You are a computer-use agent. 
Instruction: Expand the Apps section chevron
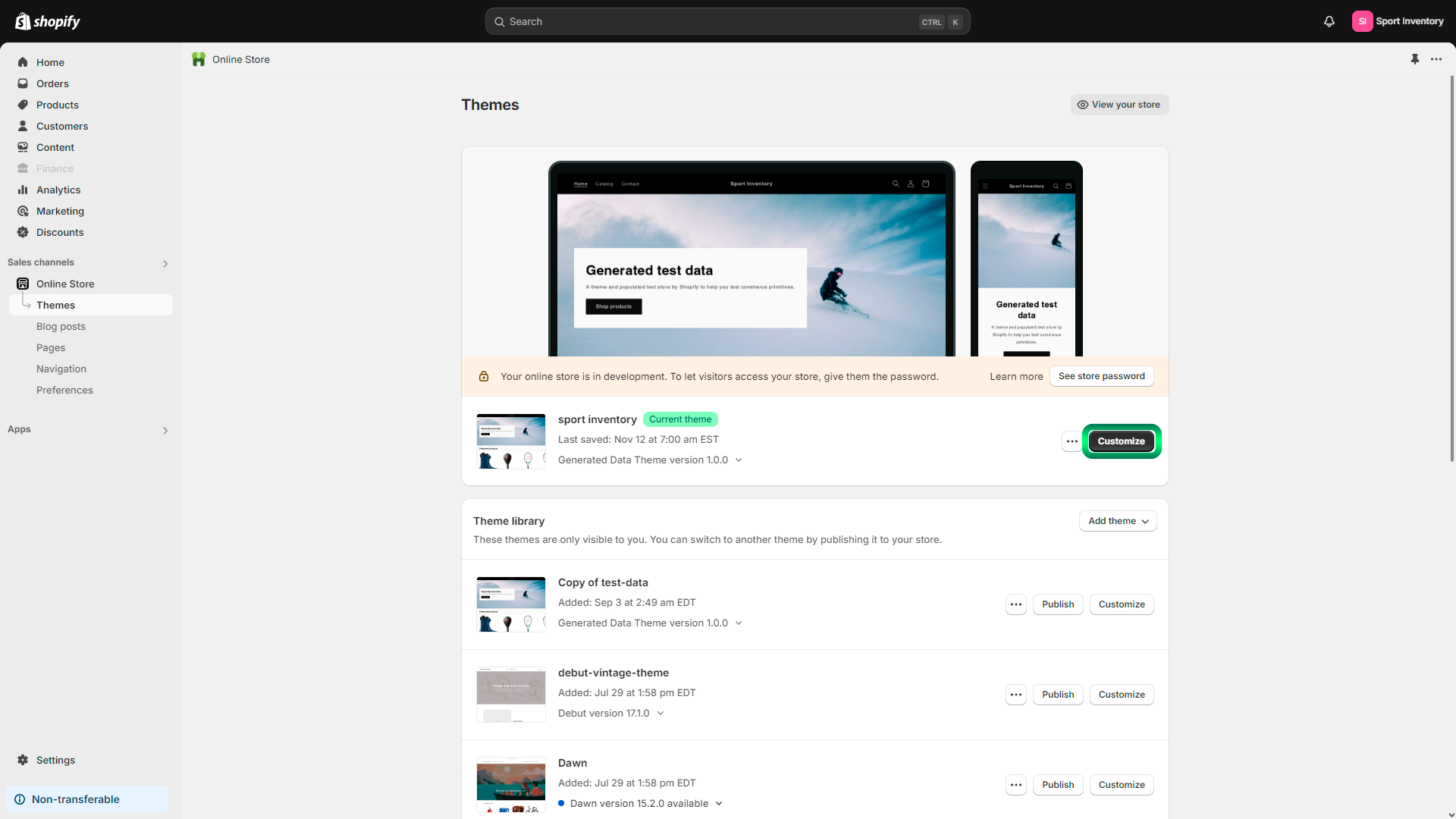(165, 430)
